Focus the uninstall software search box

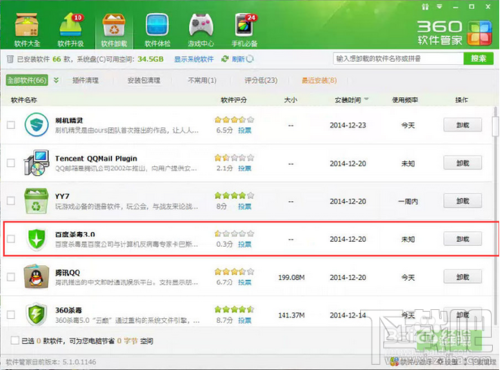(398, 59)
